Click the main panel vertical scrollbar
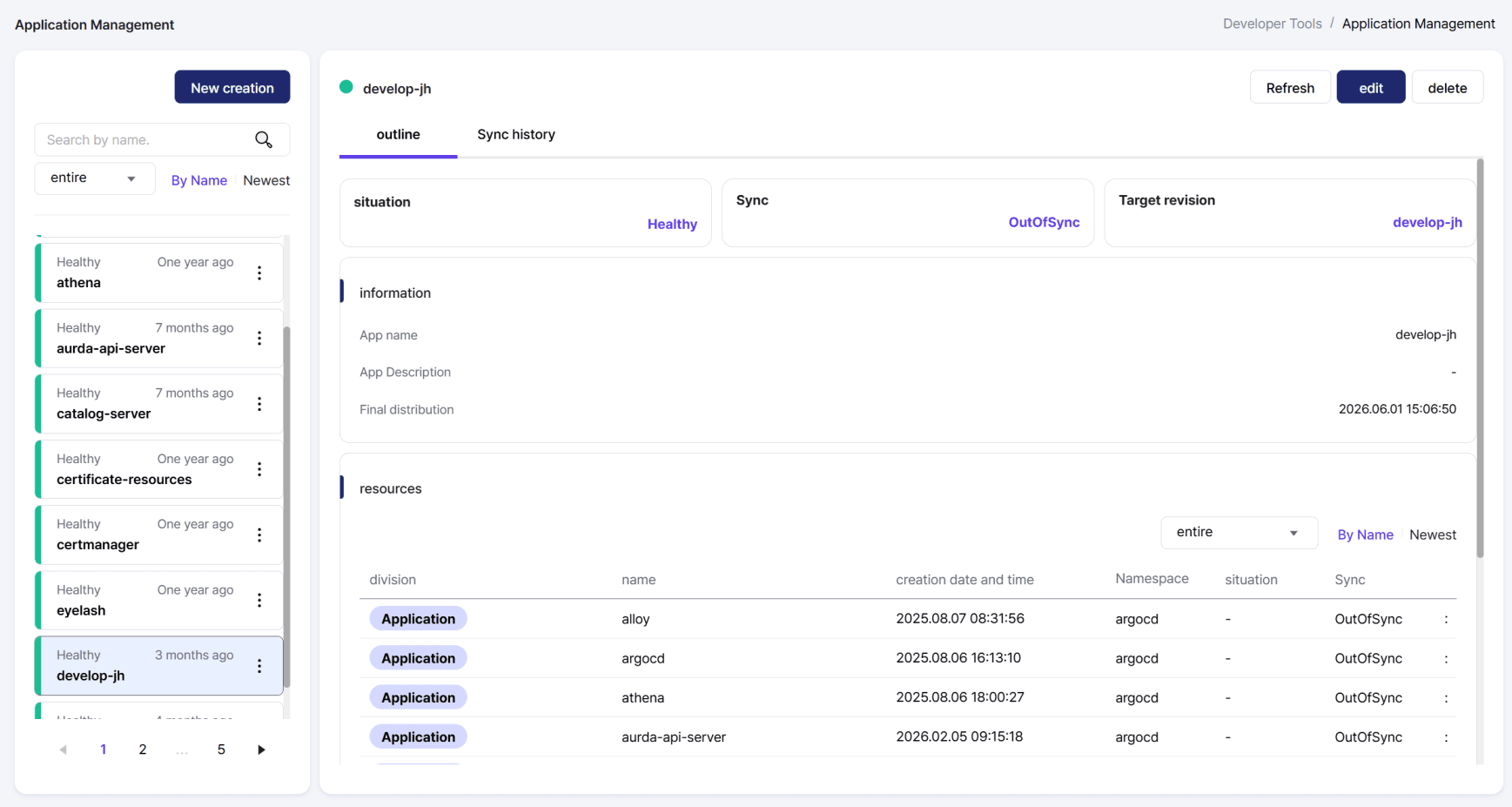Image resolution: width=1512 pixels, height=807 pixels. [1480, 358]
